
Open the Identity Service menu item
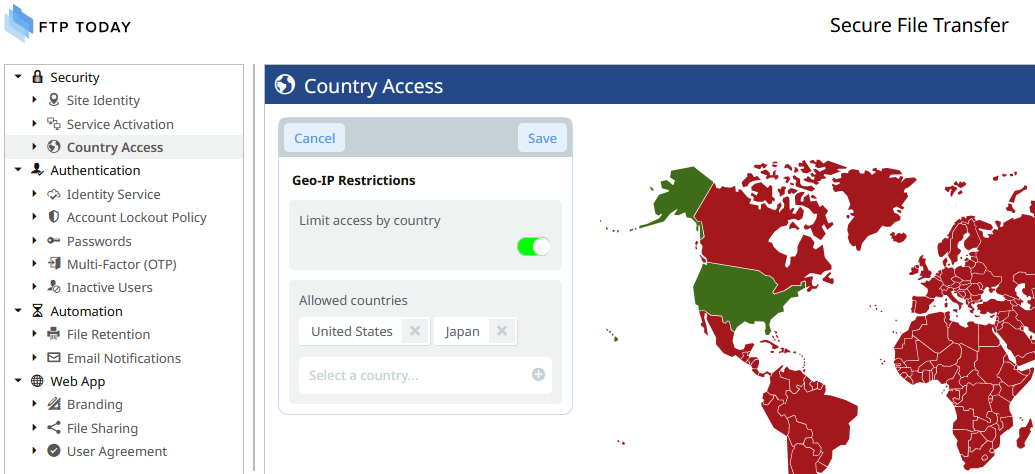pyautogui.click(x=114, y=194)
